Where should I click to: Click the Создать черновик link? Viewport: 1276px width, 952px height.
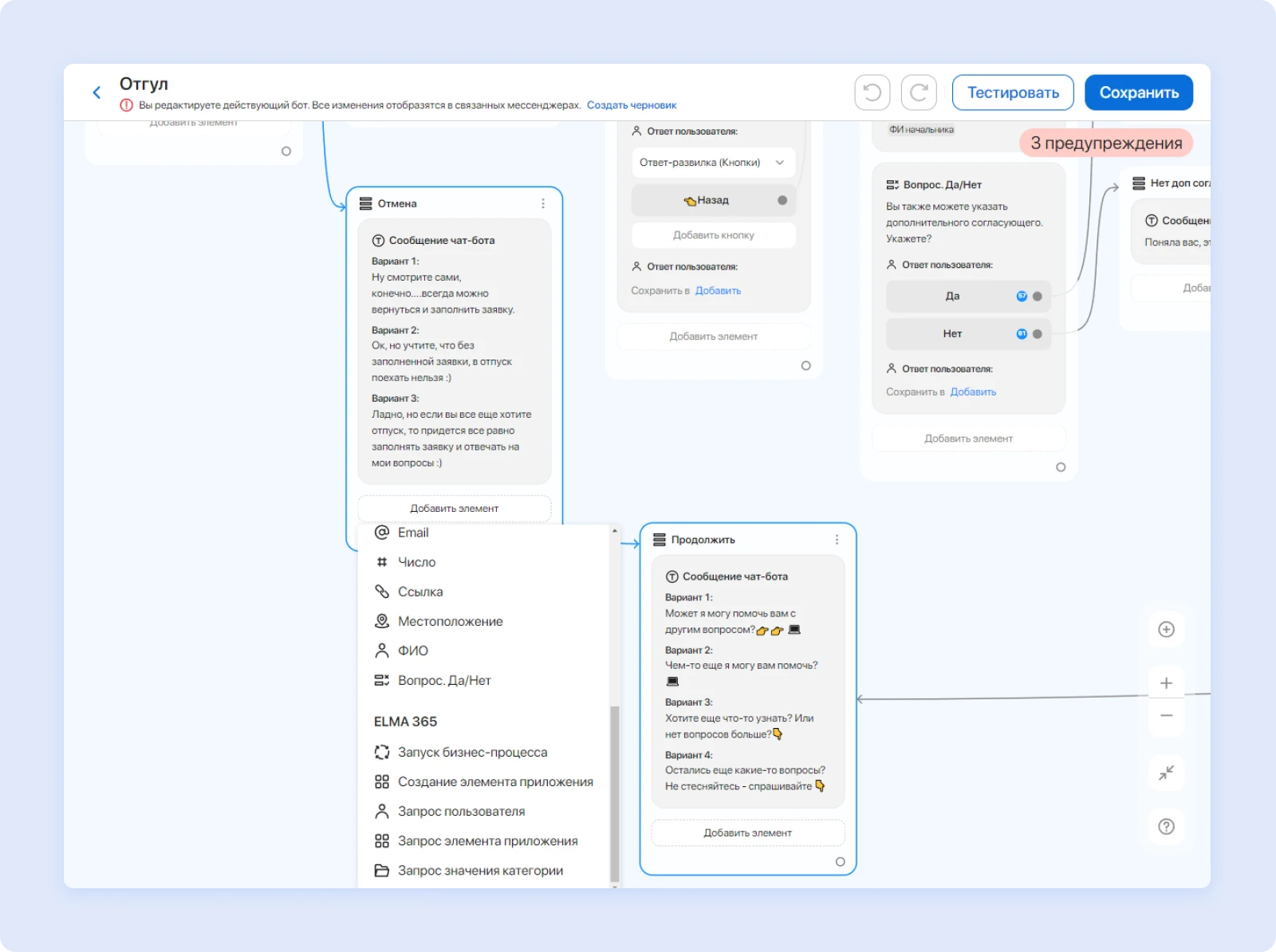(632, 105)
